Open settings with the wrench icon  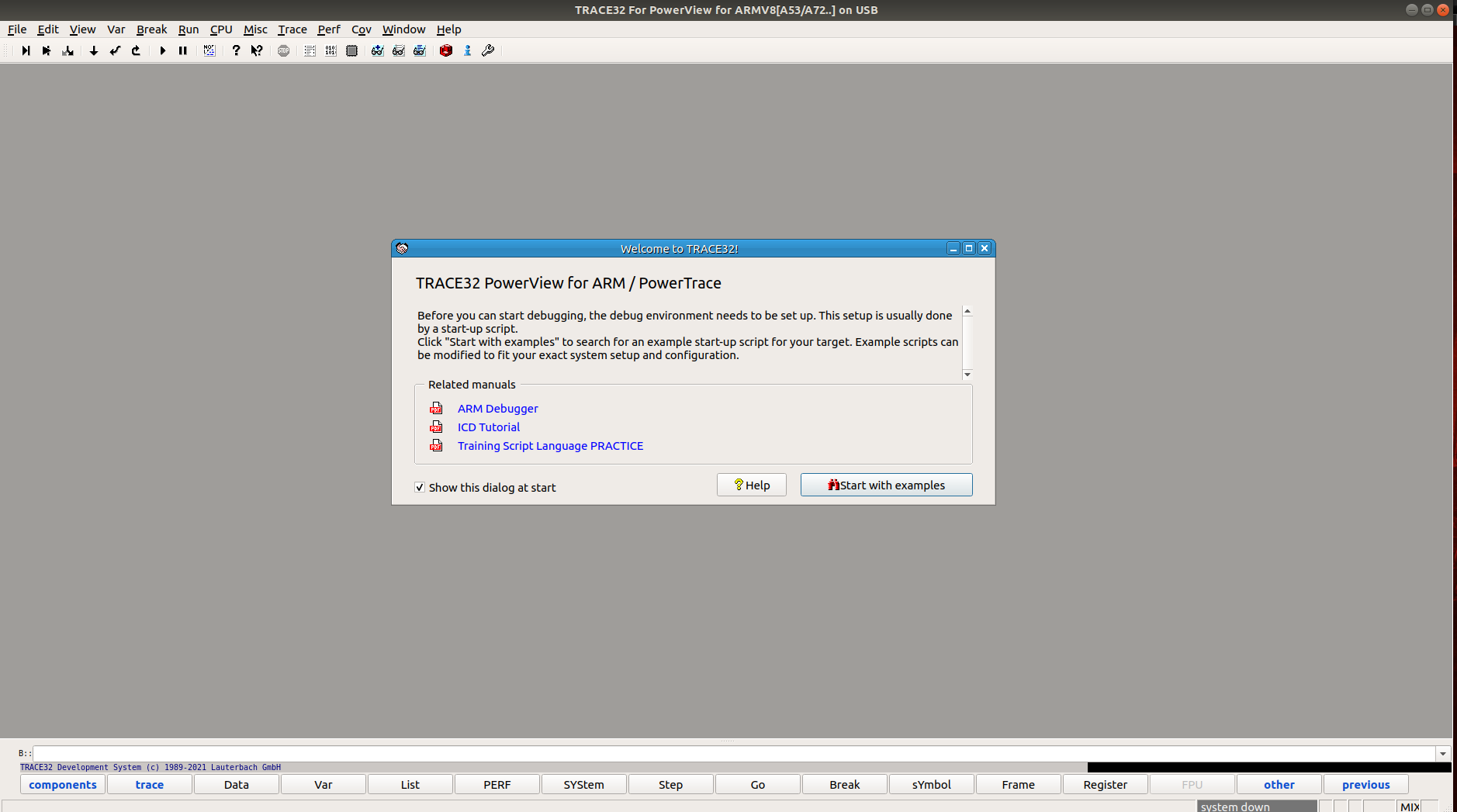[488, 50]
